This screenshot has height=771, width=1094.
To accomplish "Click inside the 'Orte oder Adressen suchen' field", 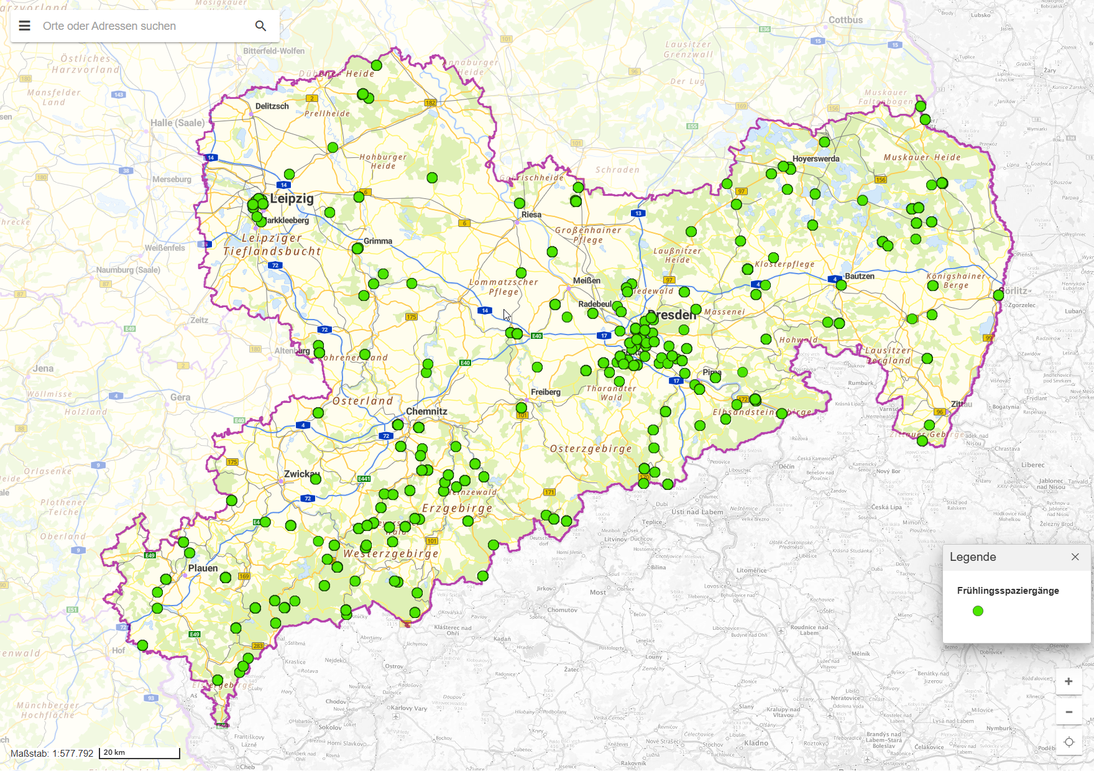I will pos(130,26).
